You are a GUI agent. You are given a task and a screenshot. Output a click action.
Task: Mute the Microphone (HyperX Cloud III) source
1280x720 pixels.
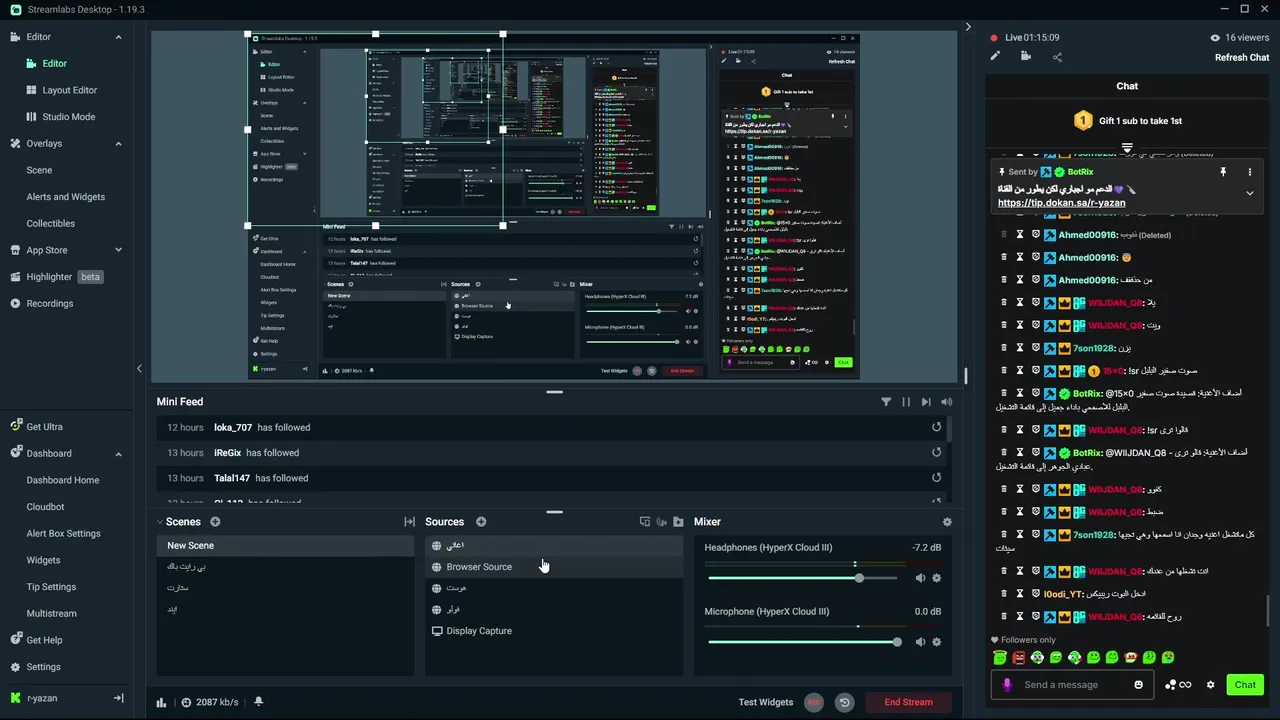[x=920, y=642]
